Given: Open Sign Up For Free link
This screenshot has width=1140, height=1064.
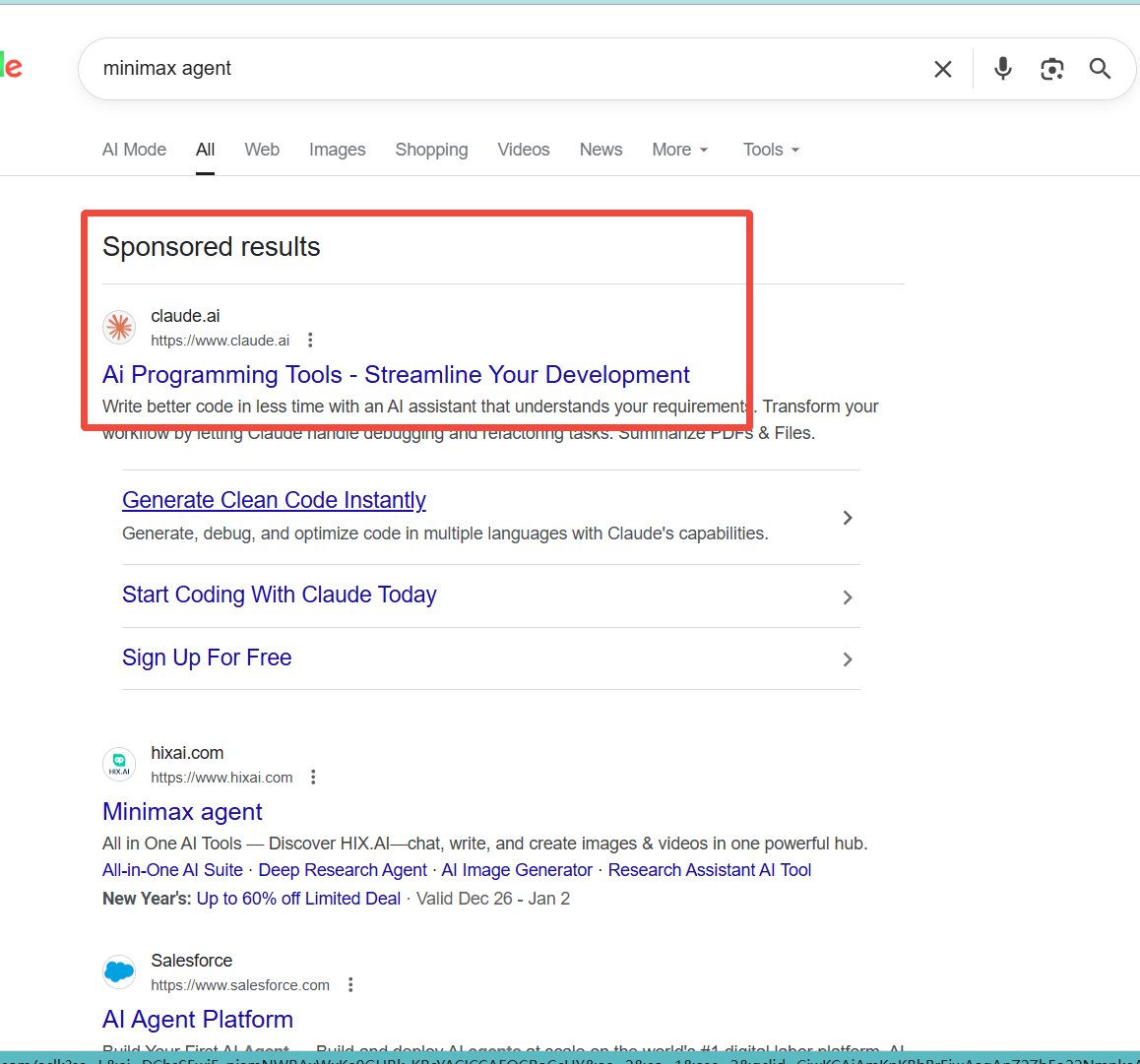Looking at the screenshot, I should point(207,657).
